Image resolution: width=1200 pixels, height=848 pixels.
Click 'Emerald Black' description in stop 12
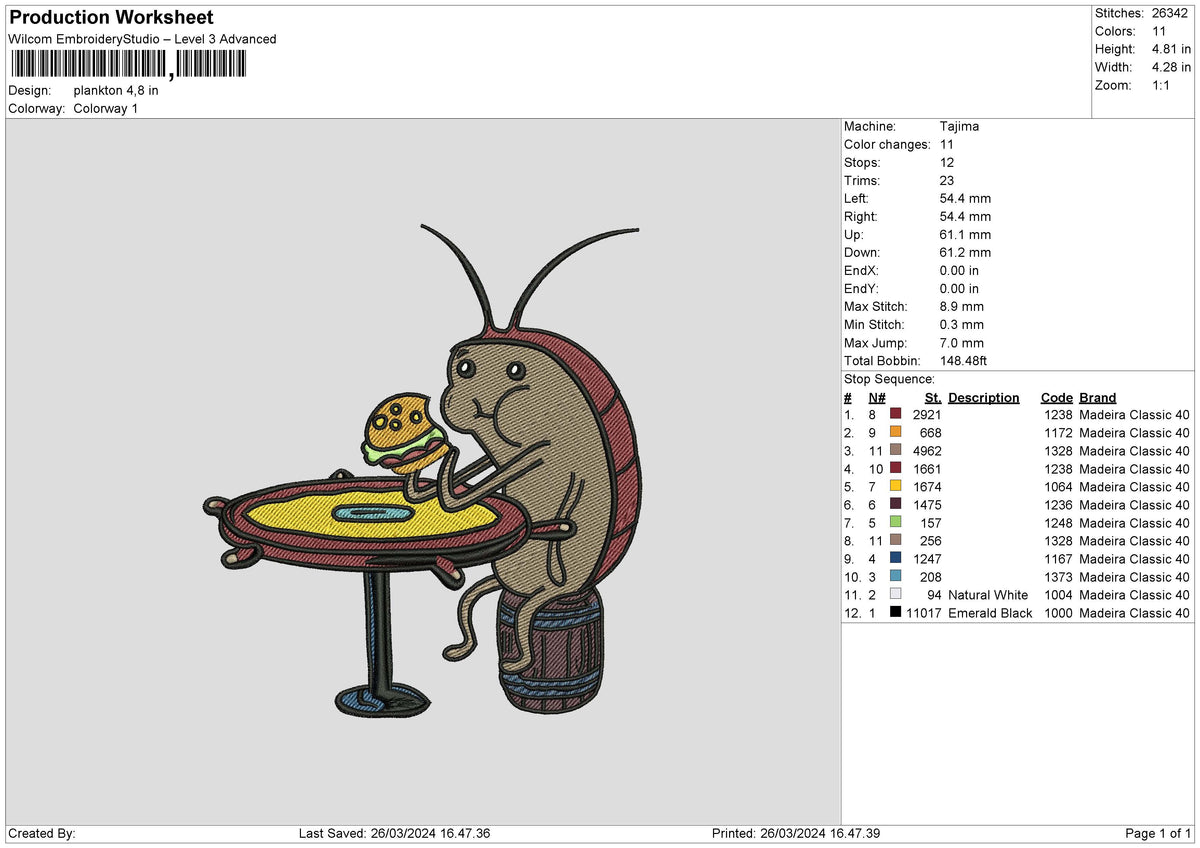pyautogui.click(x=990, y=612)
